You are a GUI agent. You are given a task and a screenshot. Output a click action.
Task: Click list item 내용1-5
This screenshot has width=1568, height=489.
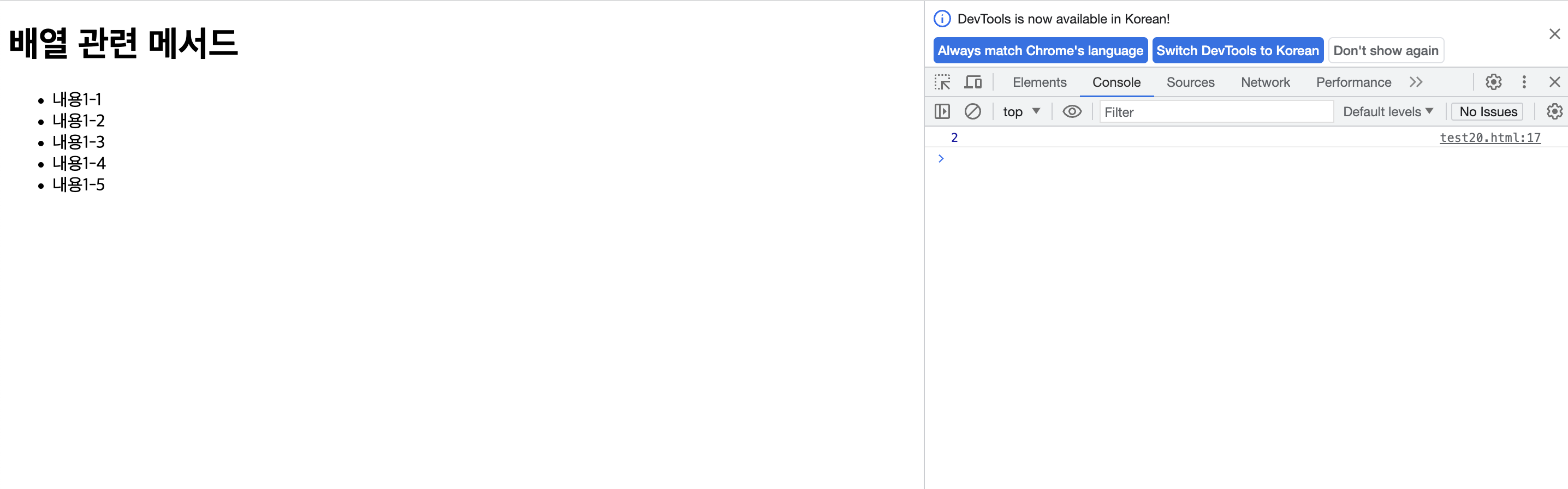click(x=78, y=184)
